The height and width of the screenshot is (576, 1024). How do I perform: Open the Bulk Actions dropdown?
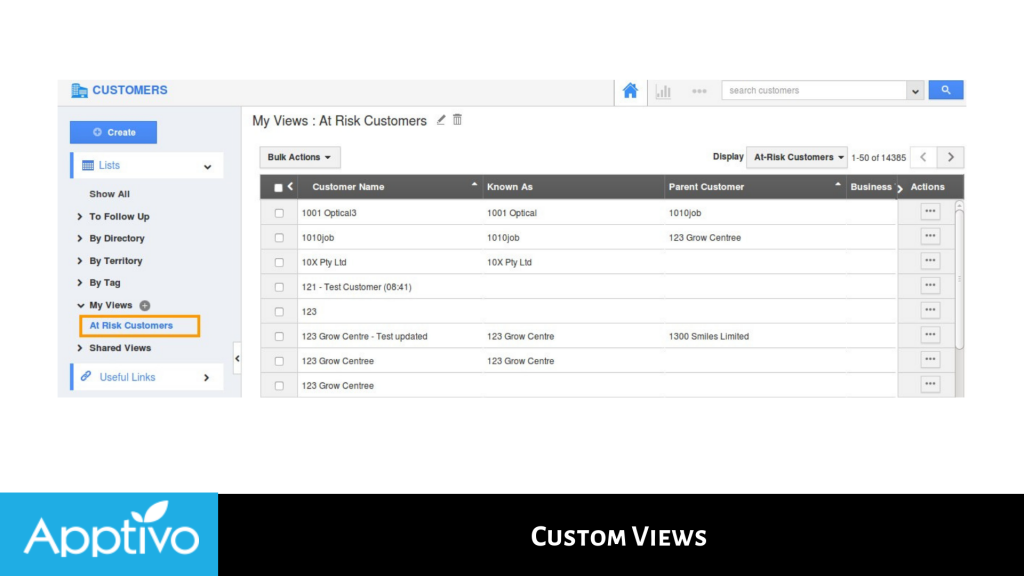[x=298, y=157]
